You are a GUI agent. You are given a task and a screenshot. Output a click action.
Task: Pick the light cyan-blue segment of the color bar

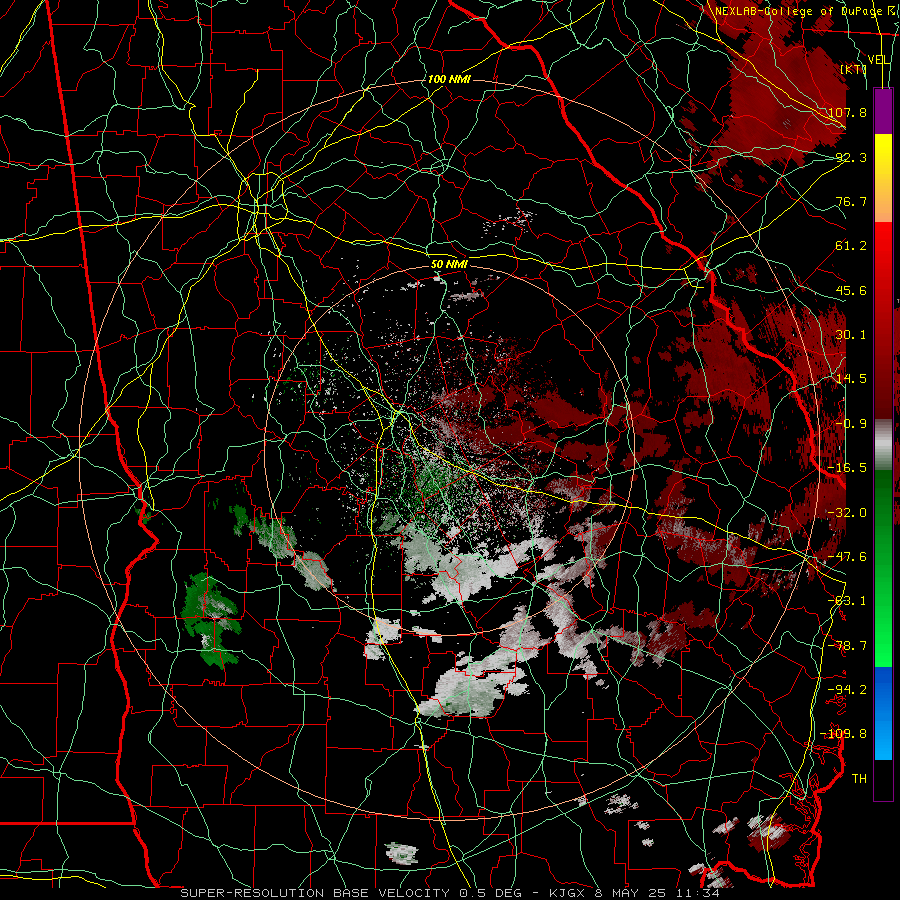pos(883,740)
